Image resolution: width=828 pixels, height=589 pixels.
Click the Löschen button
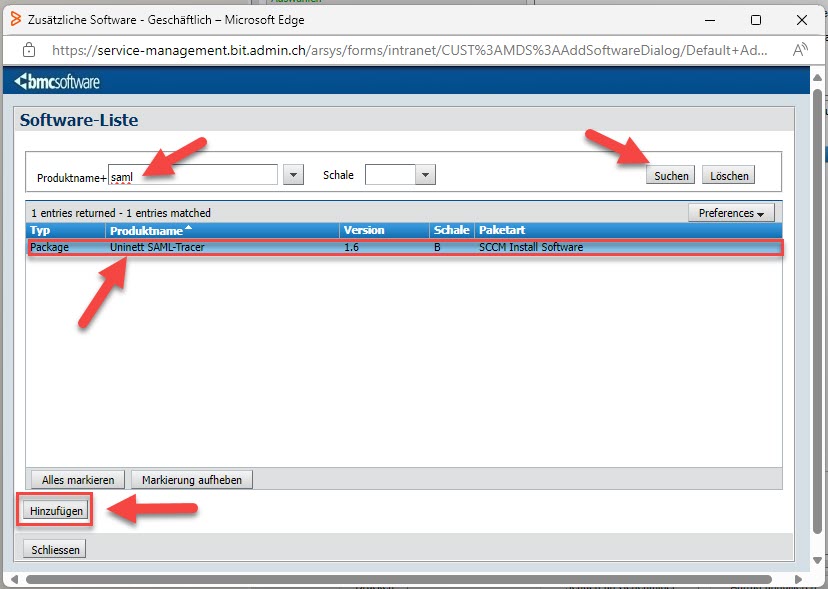(x=728, y=175)
